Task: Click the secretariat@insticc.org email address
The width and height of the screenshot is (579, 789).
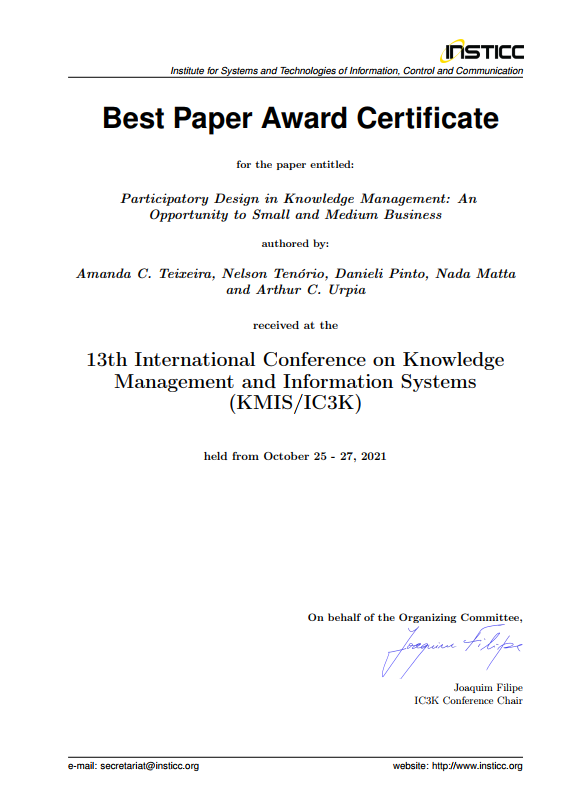Action: coord(149,766)
